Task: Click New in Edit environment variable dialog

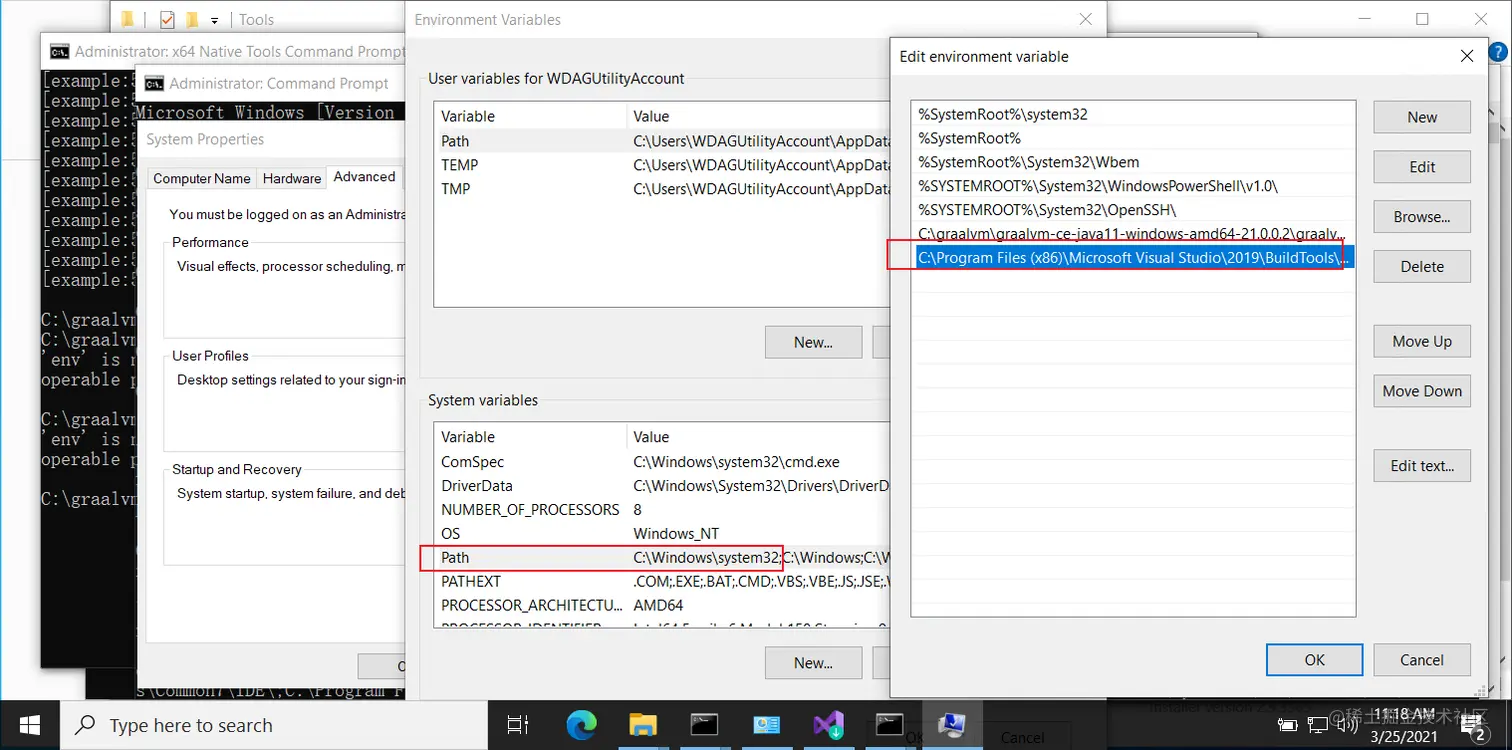Action: pos(1422,117)
